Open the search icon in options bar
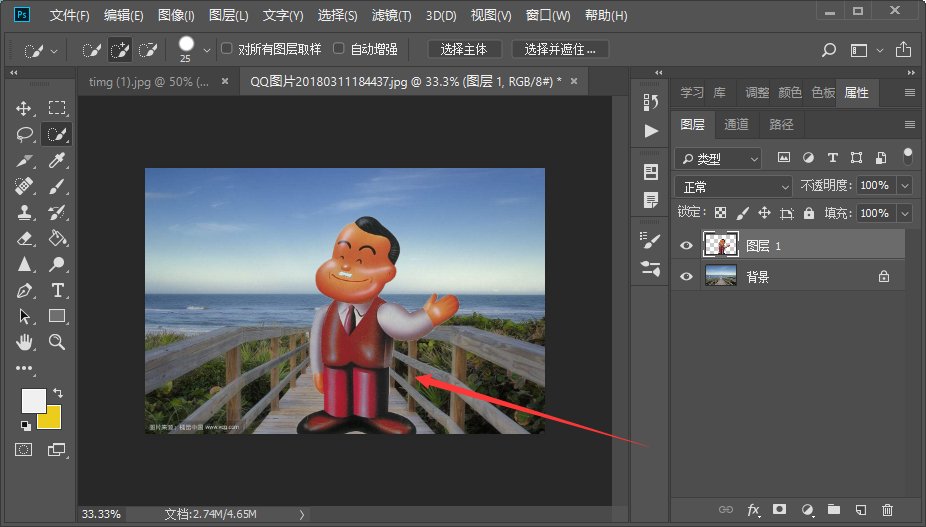Image resolution: width=926 pixels, height=527 pixels. point(829,50)
